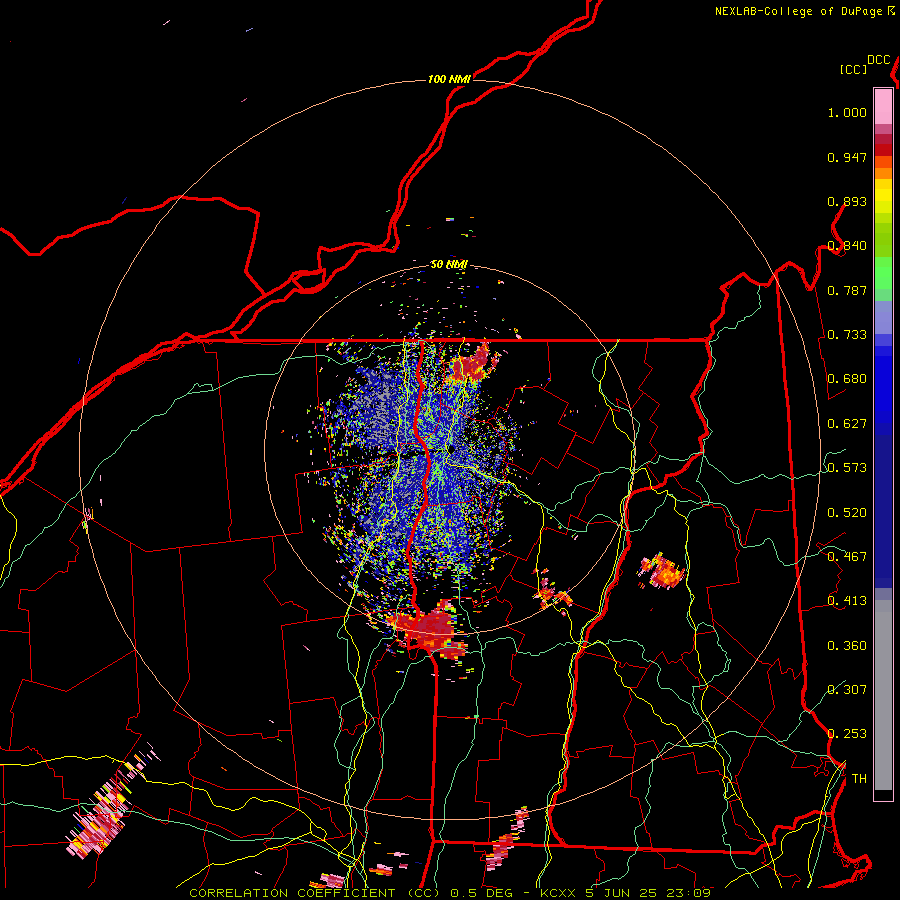Select the 0.947 value on the color scale
Screen dimensions: 900x900
click(x=847, y=157)
